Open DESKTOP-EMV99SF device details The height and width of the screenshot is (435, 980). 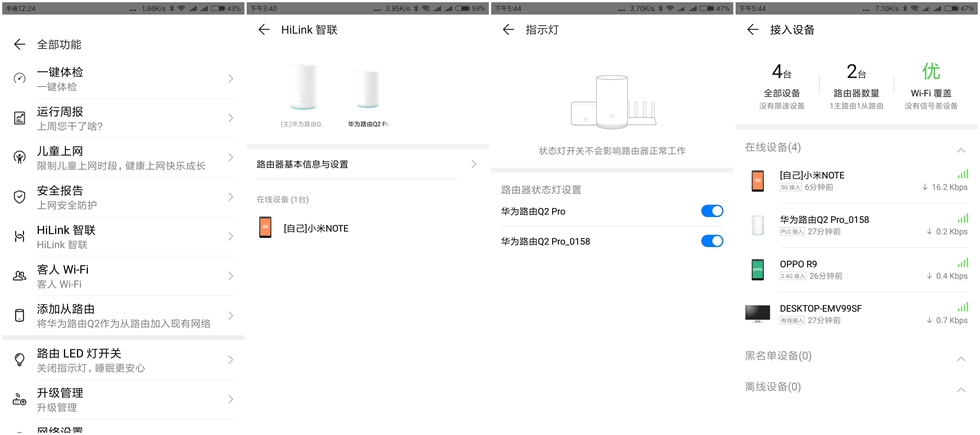coord(858,314)
